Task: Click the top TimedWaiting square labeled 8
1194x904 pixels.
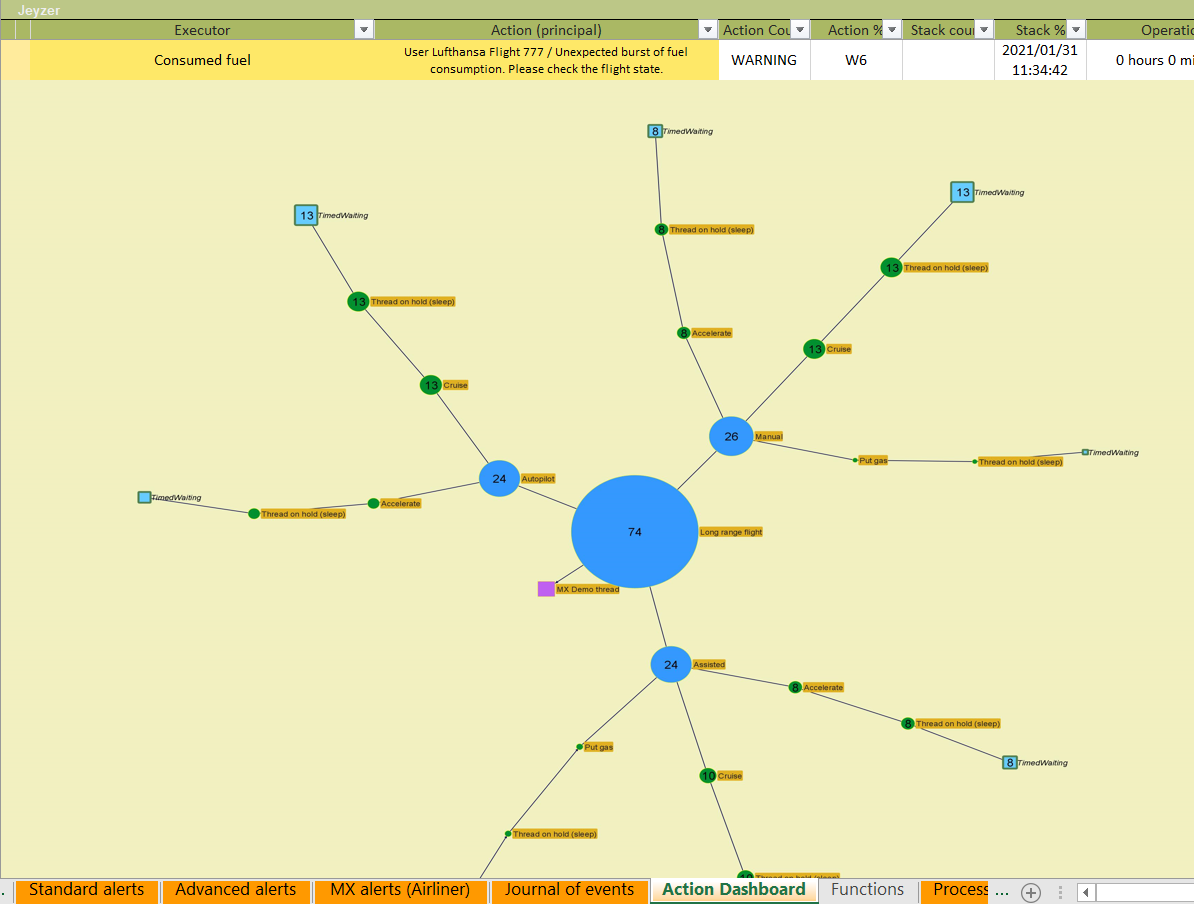Action: (655, 131)
